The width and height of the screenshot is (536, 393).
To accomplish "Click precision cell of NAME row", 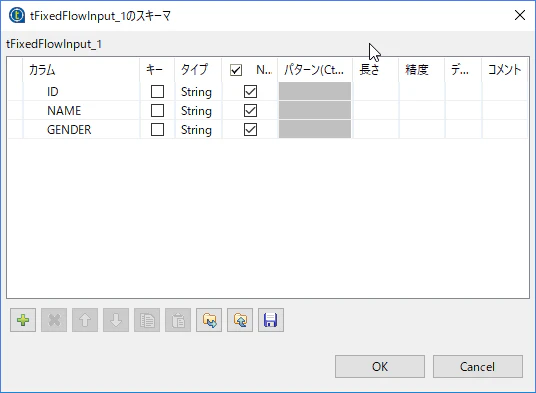I will click(421, 111).
